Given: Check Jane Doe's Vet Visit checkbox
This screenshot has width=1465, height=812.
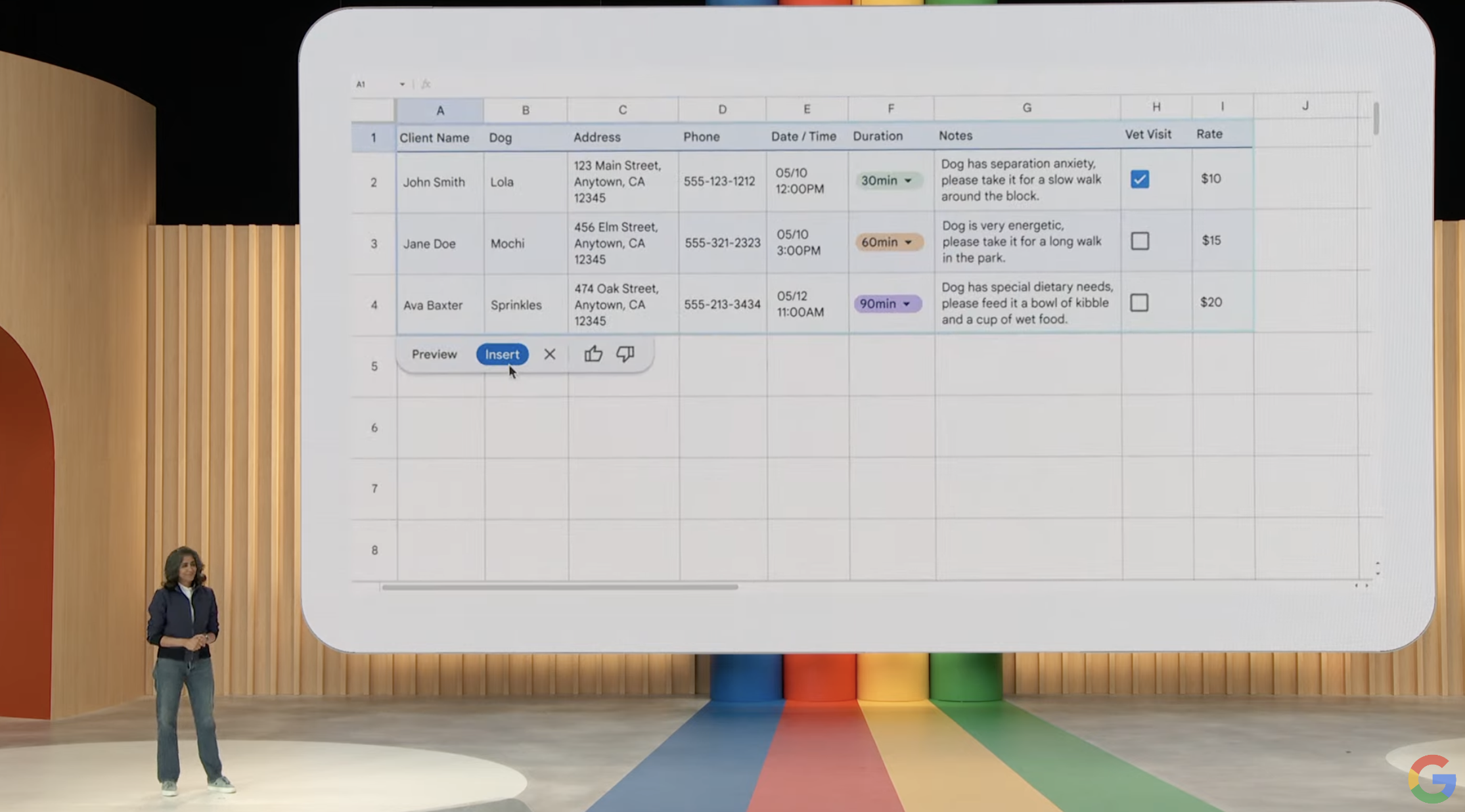Looking at the screenshot, I should tap(1140, 241).
